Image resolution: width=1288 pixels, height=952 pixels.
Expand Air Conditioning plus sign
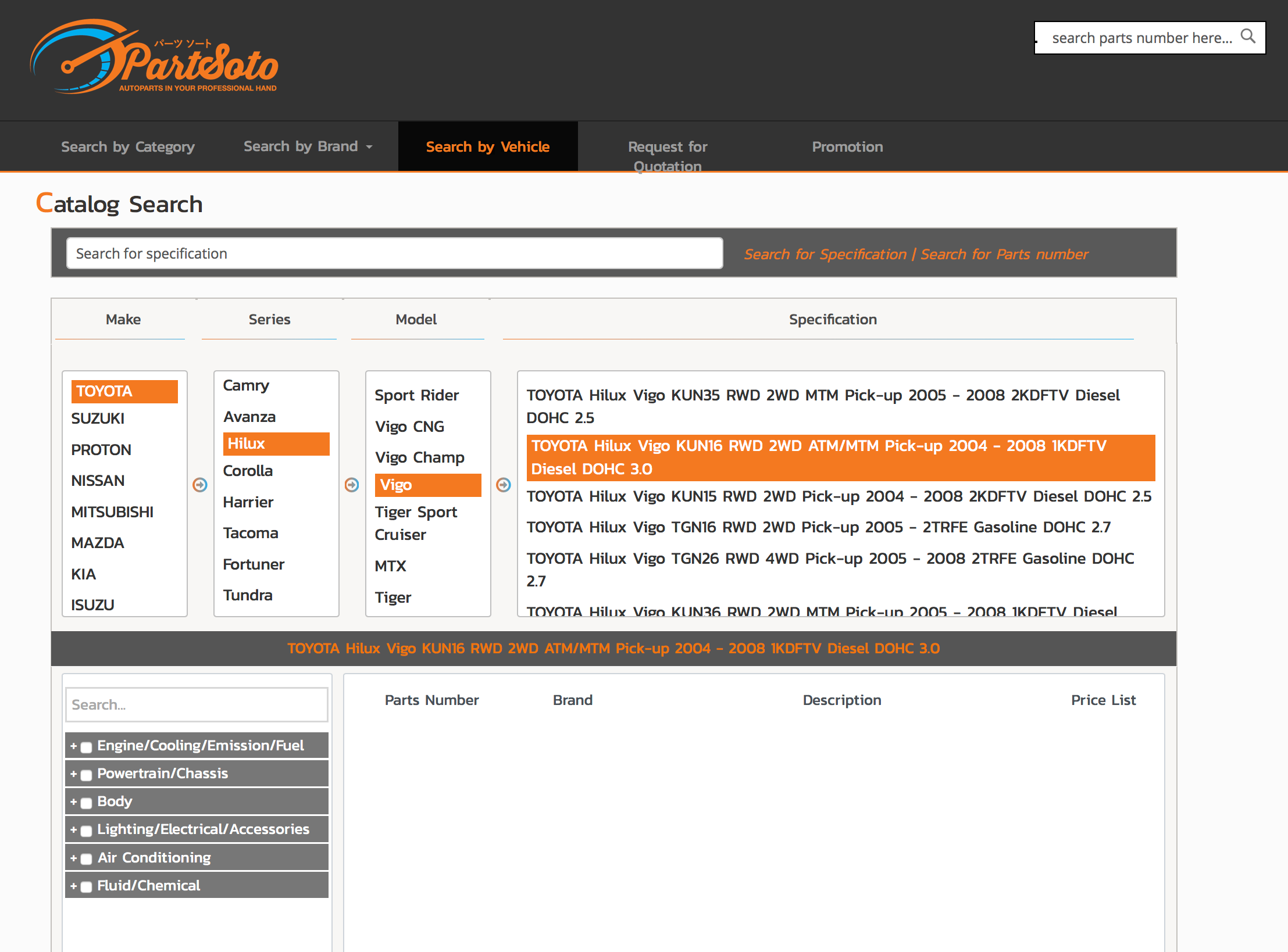click(x=73, y=858)
